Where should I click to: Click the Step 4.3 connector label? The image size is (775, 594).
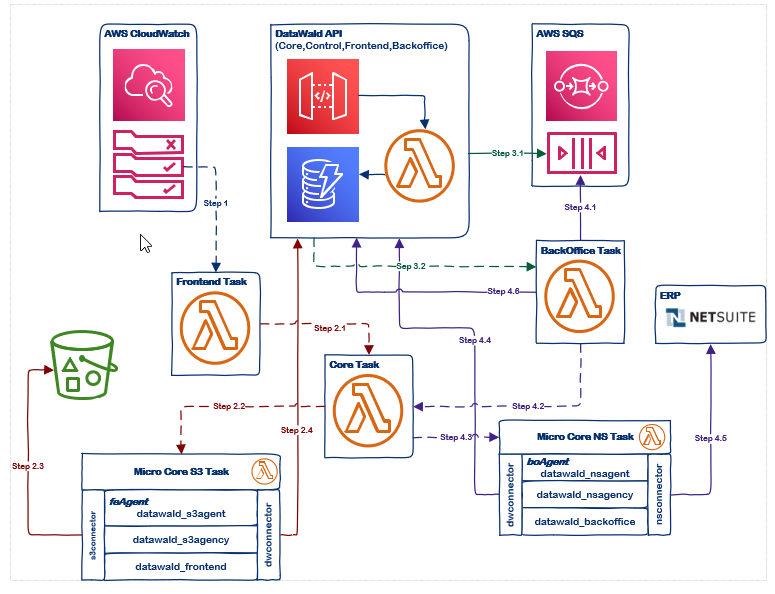(x=456, y=437)
